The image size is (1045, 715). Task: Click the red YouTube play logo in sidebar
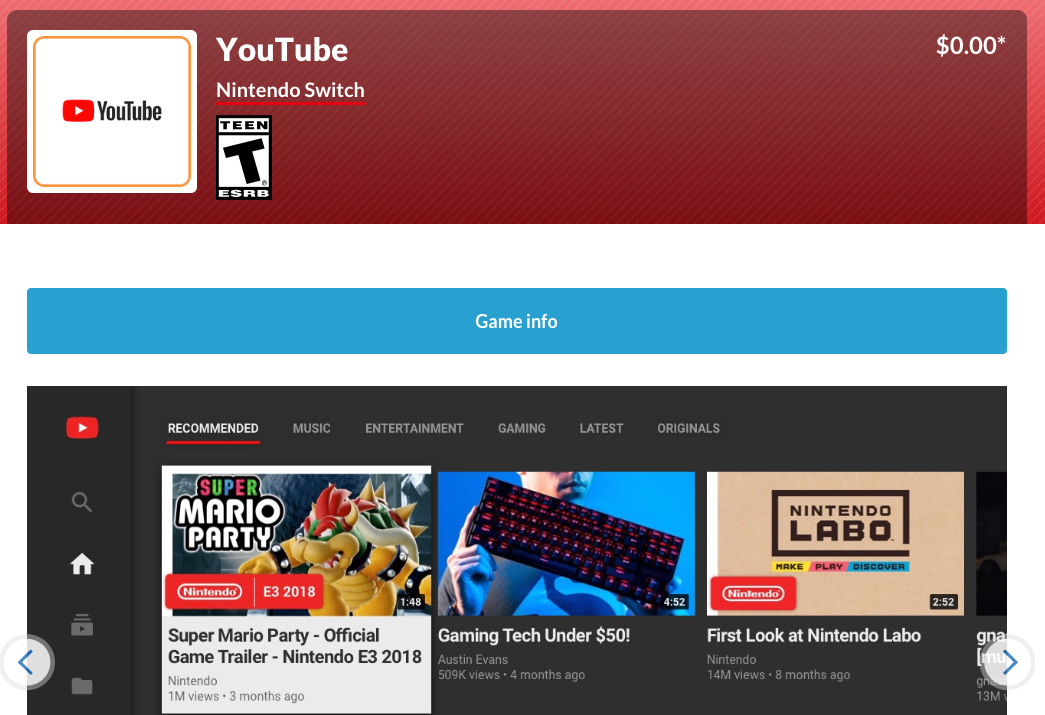82,428
